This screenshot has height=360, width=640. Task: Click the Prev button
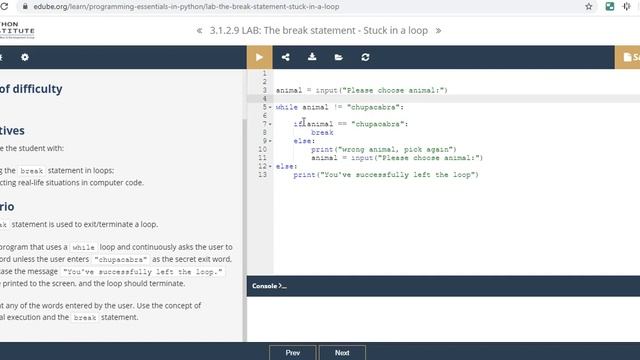coord(293,353)
